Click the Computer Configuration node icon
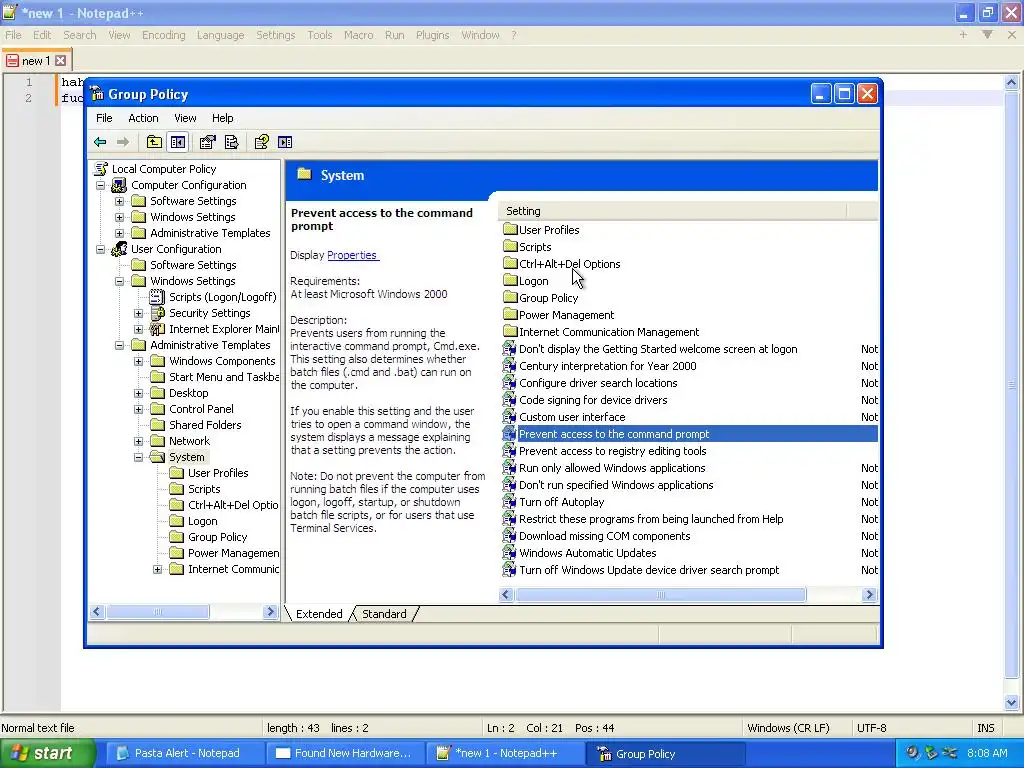 point(119,185)
